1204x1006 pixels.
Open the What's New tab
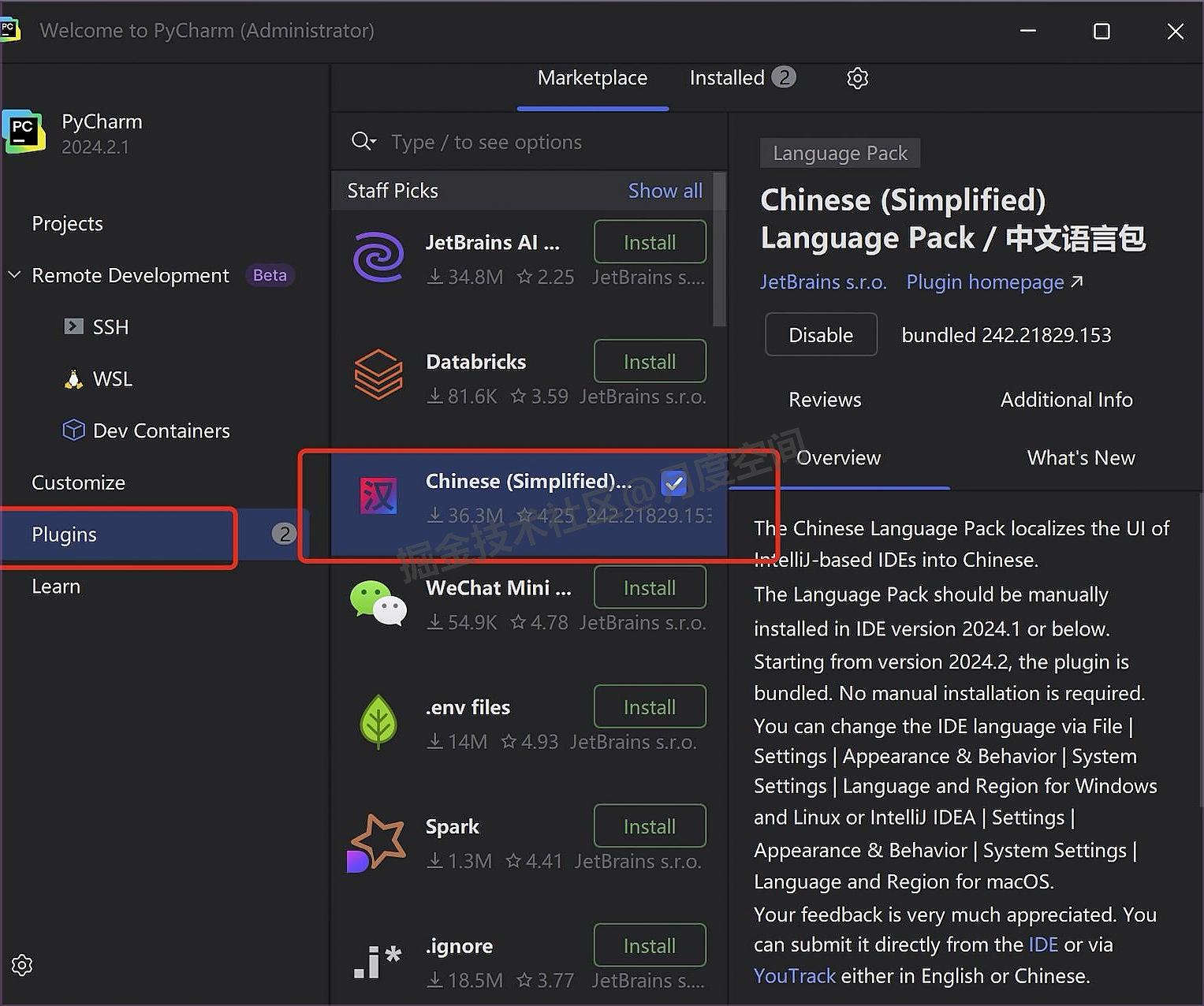click(1080, 458)
